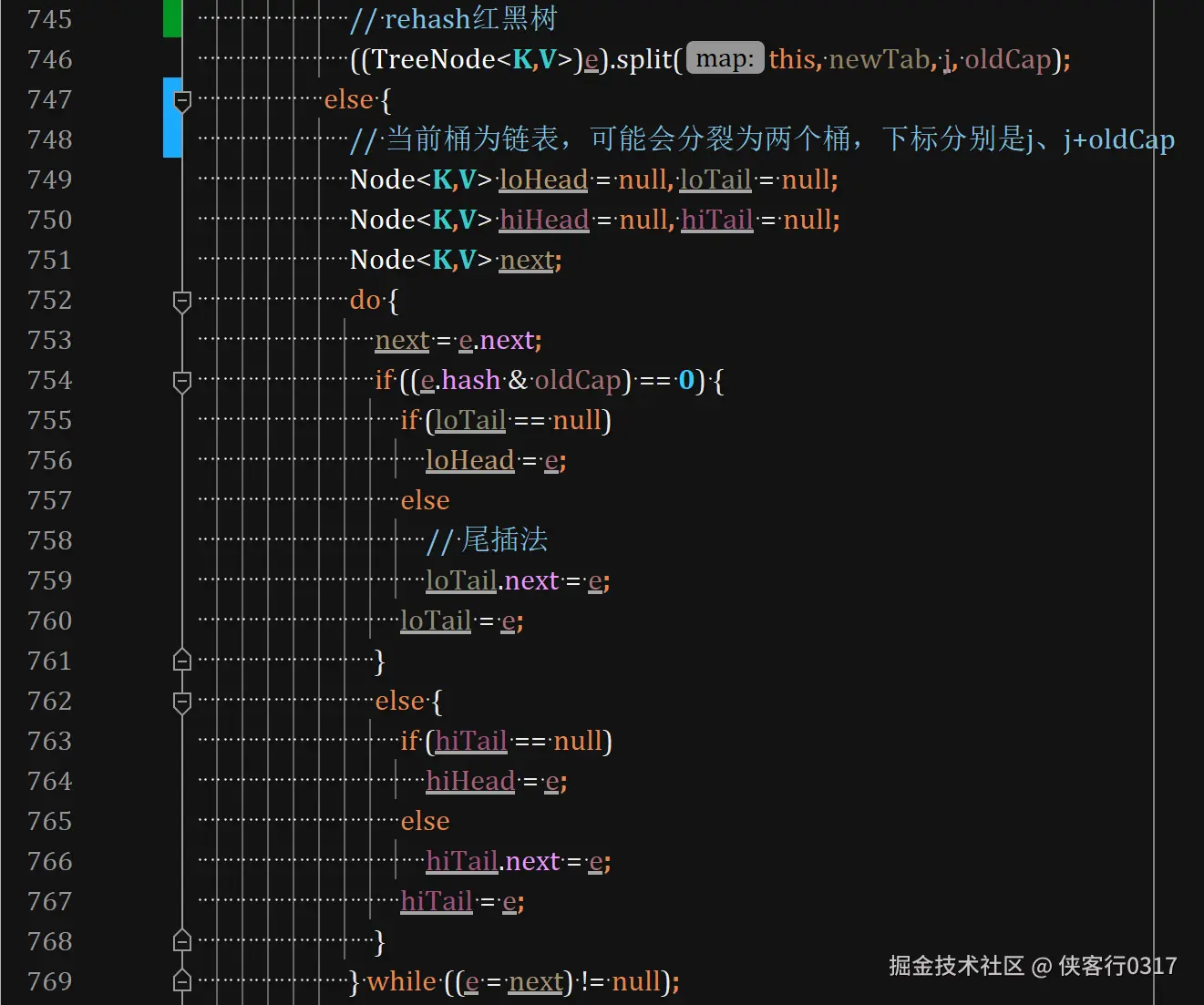1204x1005 pixels.
Task: Collapse the do loop fold marker on line 752
Action: [182, 301]
